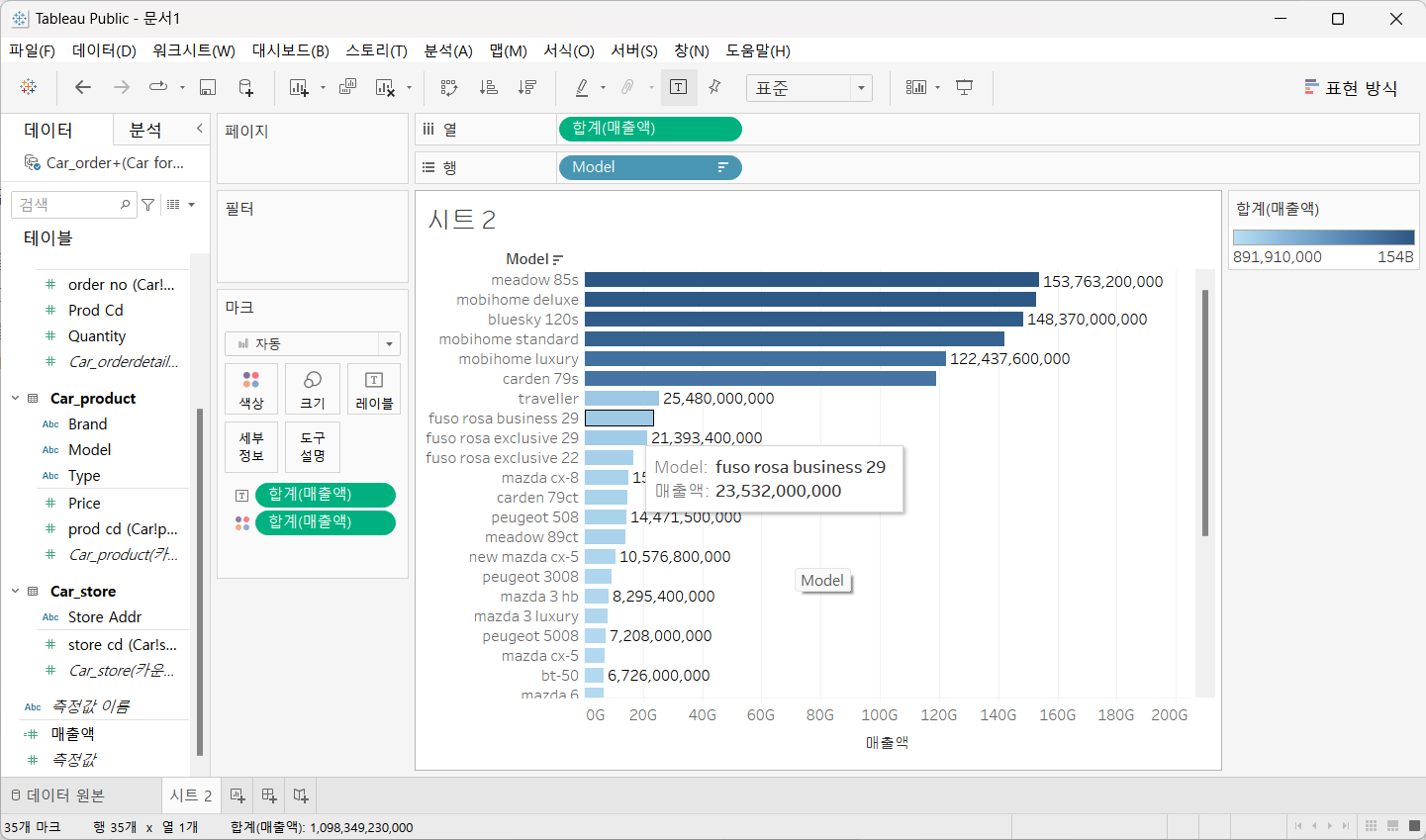Click the Swap rows and columns icon
Viewport: 1426px width, 840px height.
pos(449,87)
